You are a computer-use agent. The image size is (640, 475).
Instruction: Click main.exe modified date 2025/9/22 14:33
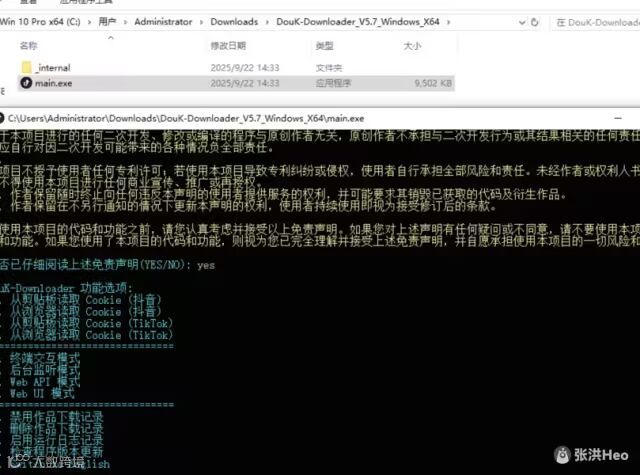coord(245,83)
